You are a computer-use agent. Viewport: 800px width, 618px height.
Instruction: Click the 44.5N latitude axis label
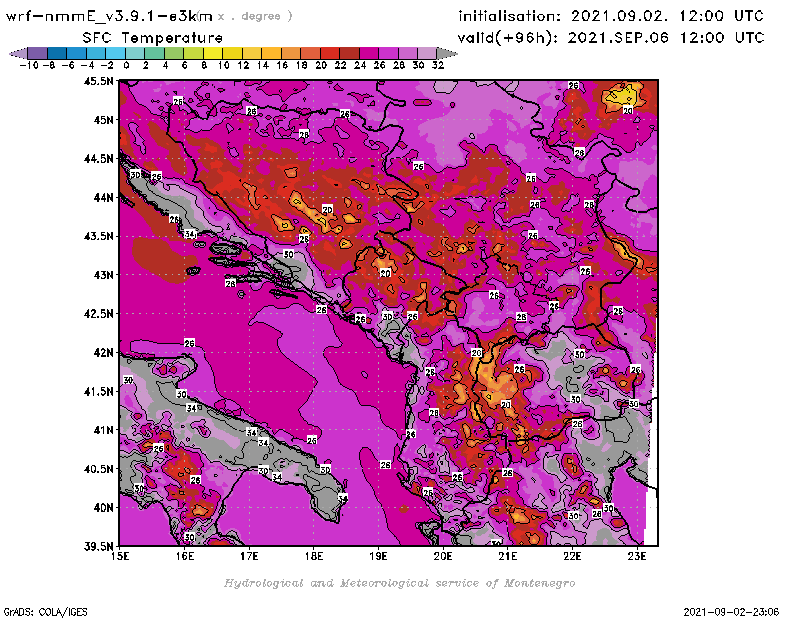coord(99,159)
